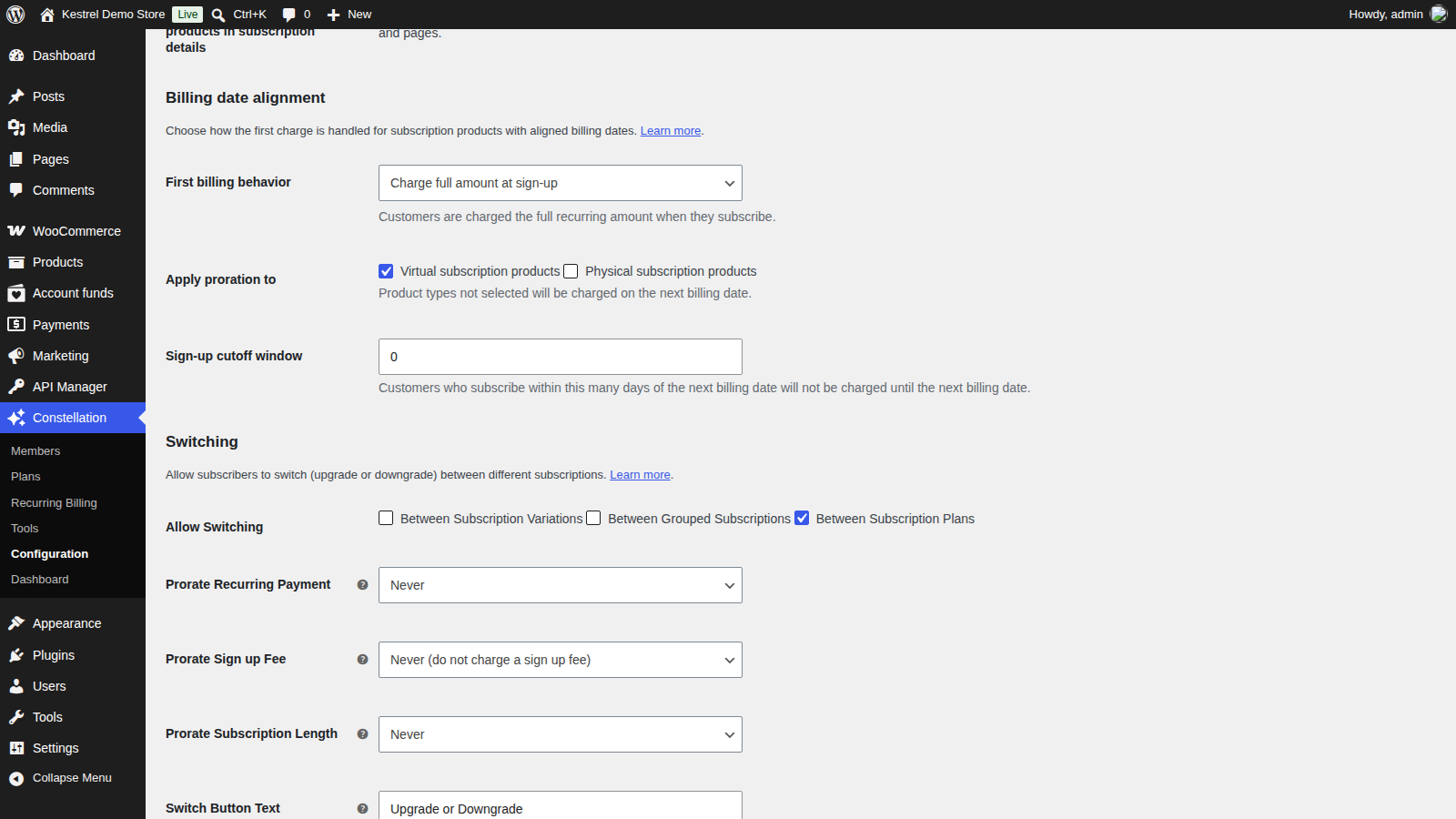Uncheck Virtual subscription products checkbox

386,271
